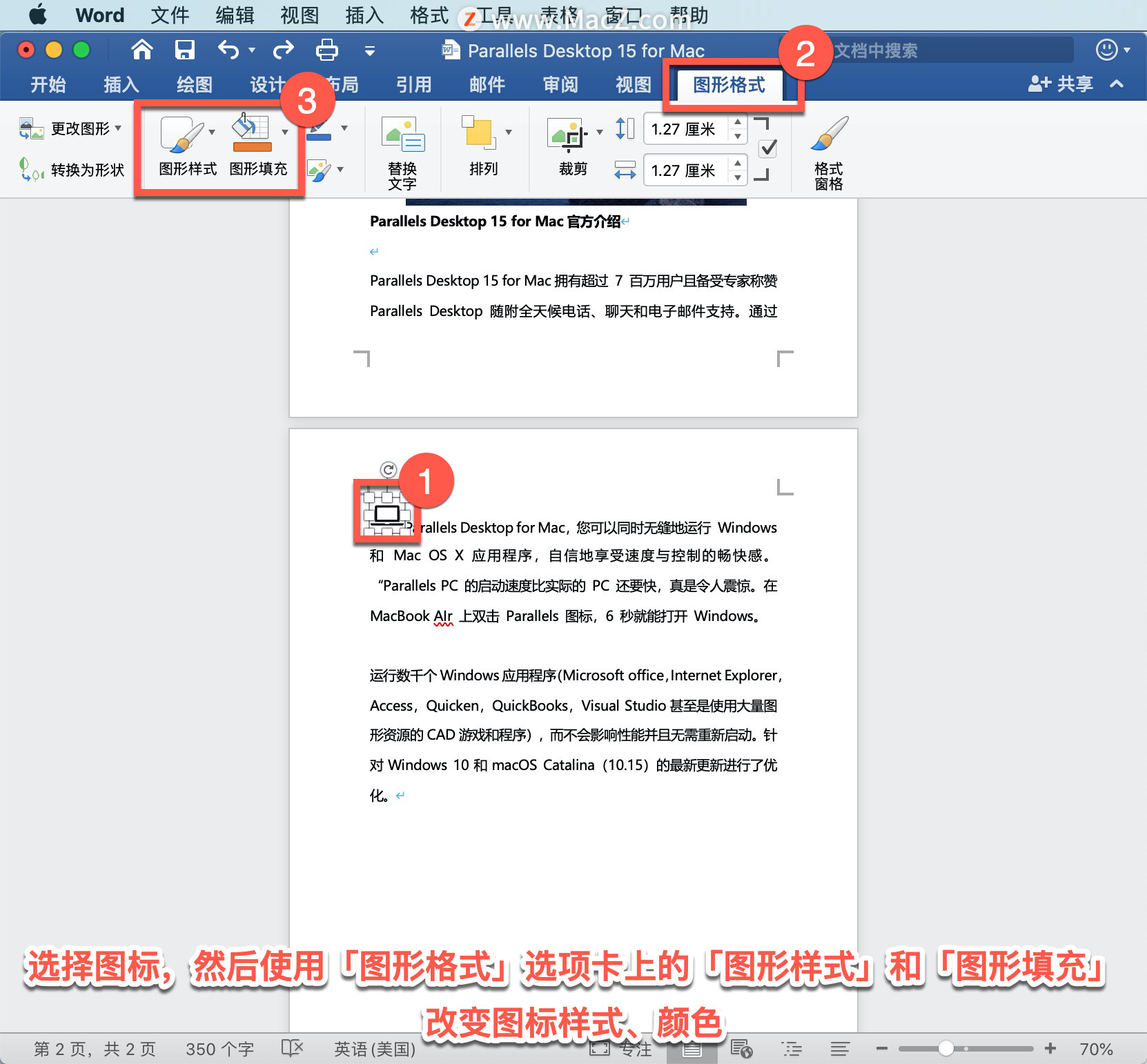Save the document with floppy disk icon
The height and width of the screenshot is (1064, 1147).
click(x=184, y=50)
